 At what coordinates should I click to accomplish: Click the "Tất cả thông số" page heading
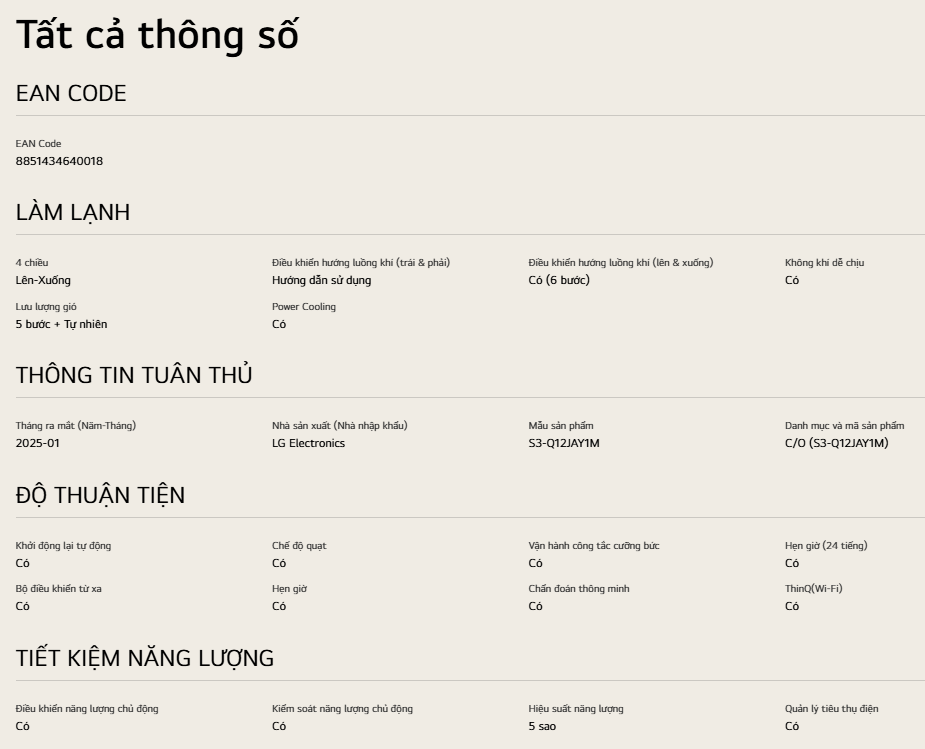pos(157,34)
